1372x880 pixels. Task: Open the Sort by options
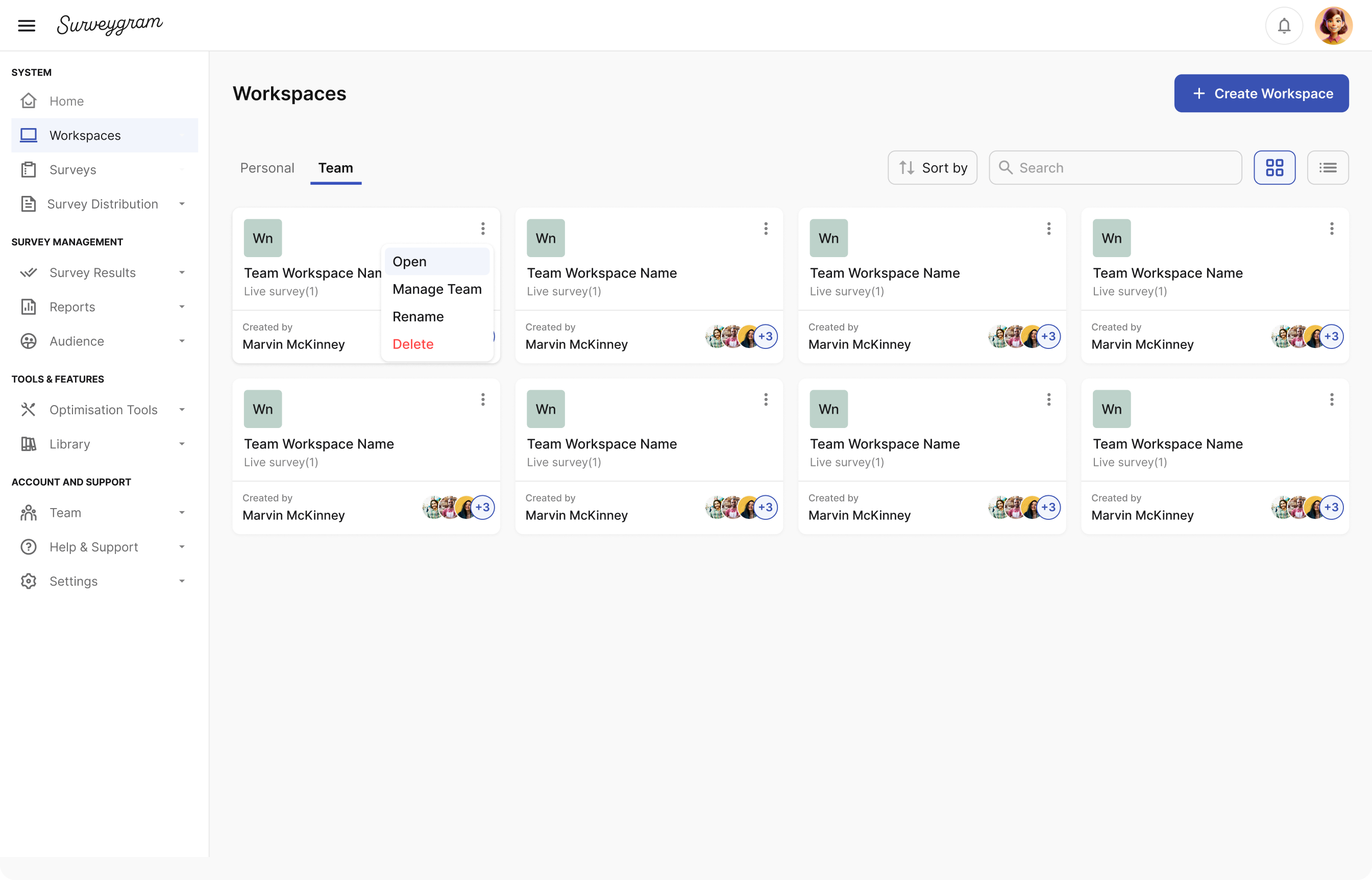[x=932, y=167]
